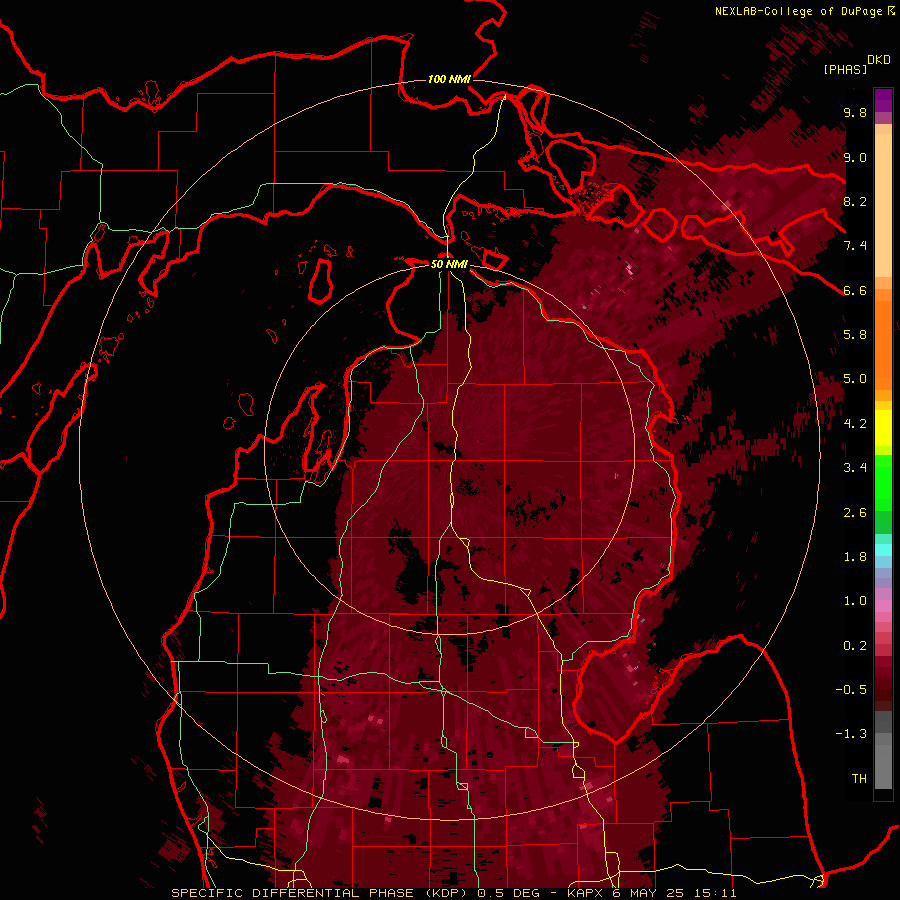Click the KAPX 6 MAY 25 15:11 timestamp
The width and height of the screenshot is (900, 900).
click(651, 893)
